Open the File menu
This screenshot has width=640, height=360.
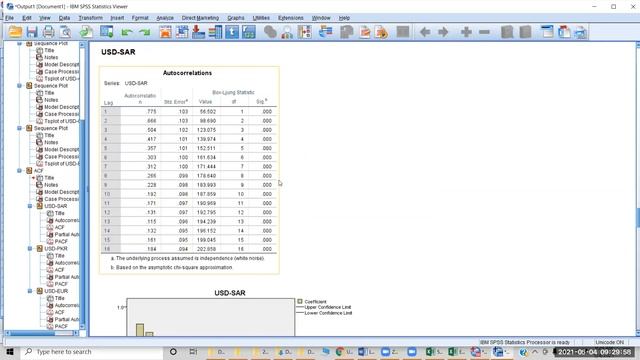[x=9, y=18]
